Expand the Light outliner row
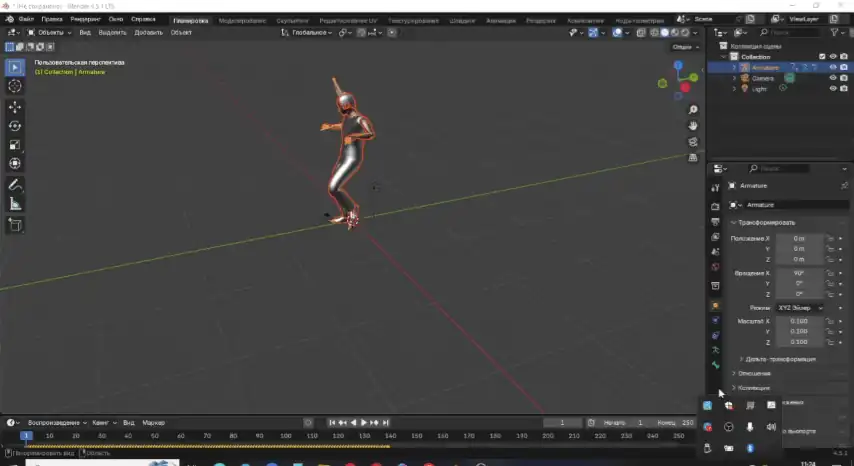The image size is (854, 466). tap(734, 89)
